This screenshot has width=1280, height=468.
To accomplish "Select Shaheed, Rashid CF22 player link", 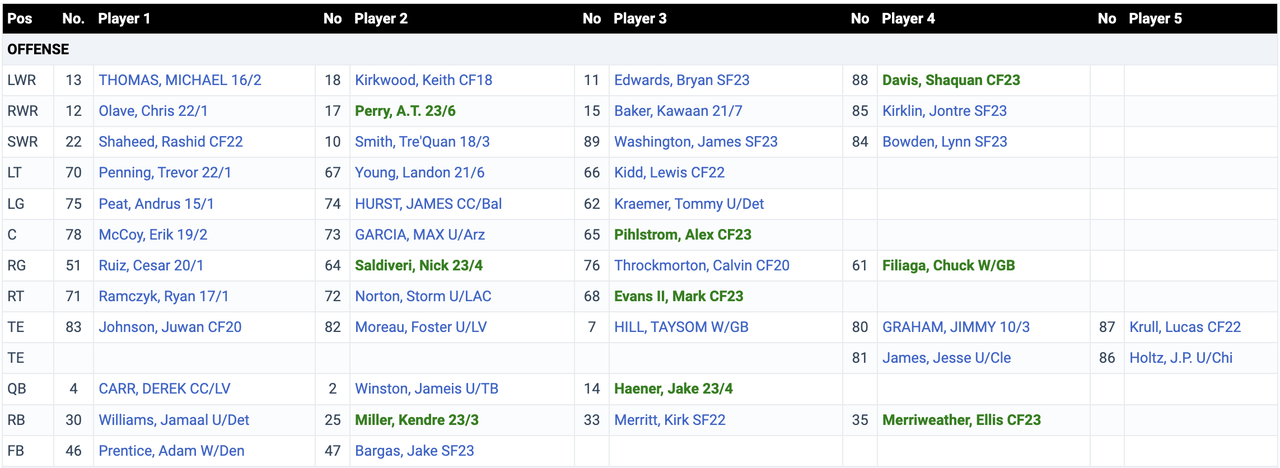I will click(x=170, y=142).
